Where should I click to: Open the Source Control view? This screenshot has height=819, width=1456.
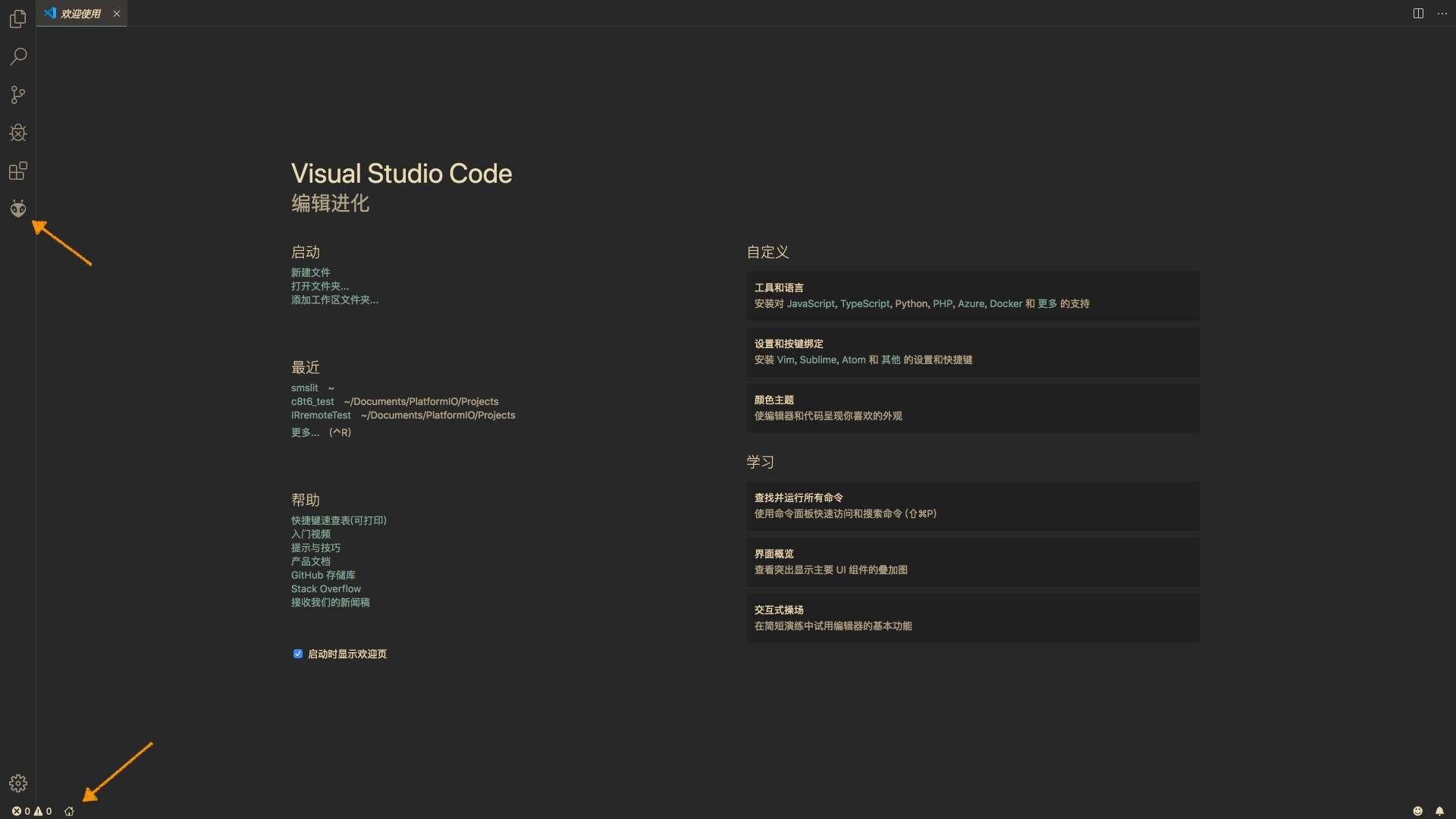coord(18,95)
